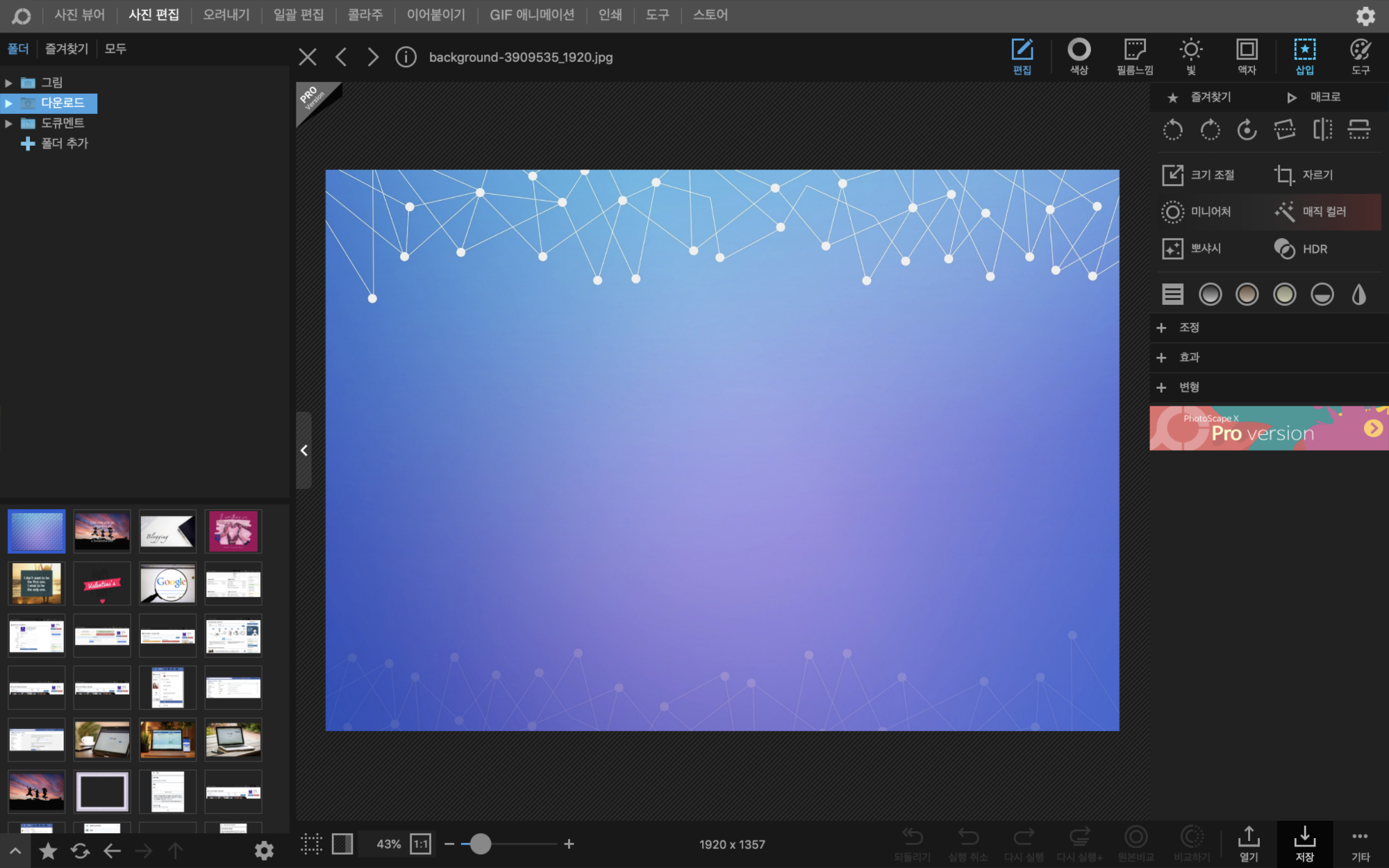This screenshot has height=868, width=1389.
Task: Click the rotate counter-clockwise icon
Action: tap(1172, 130)
